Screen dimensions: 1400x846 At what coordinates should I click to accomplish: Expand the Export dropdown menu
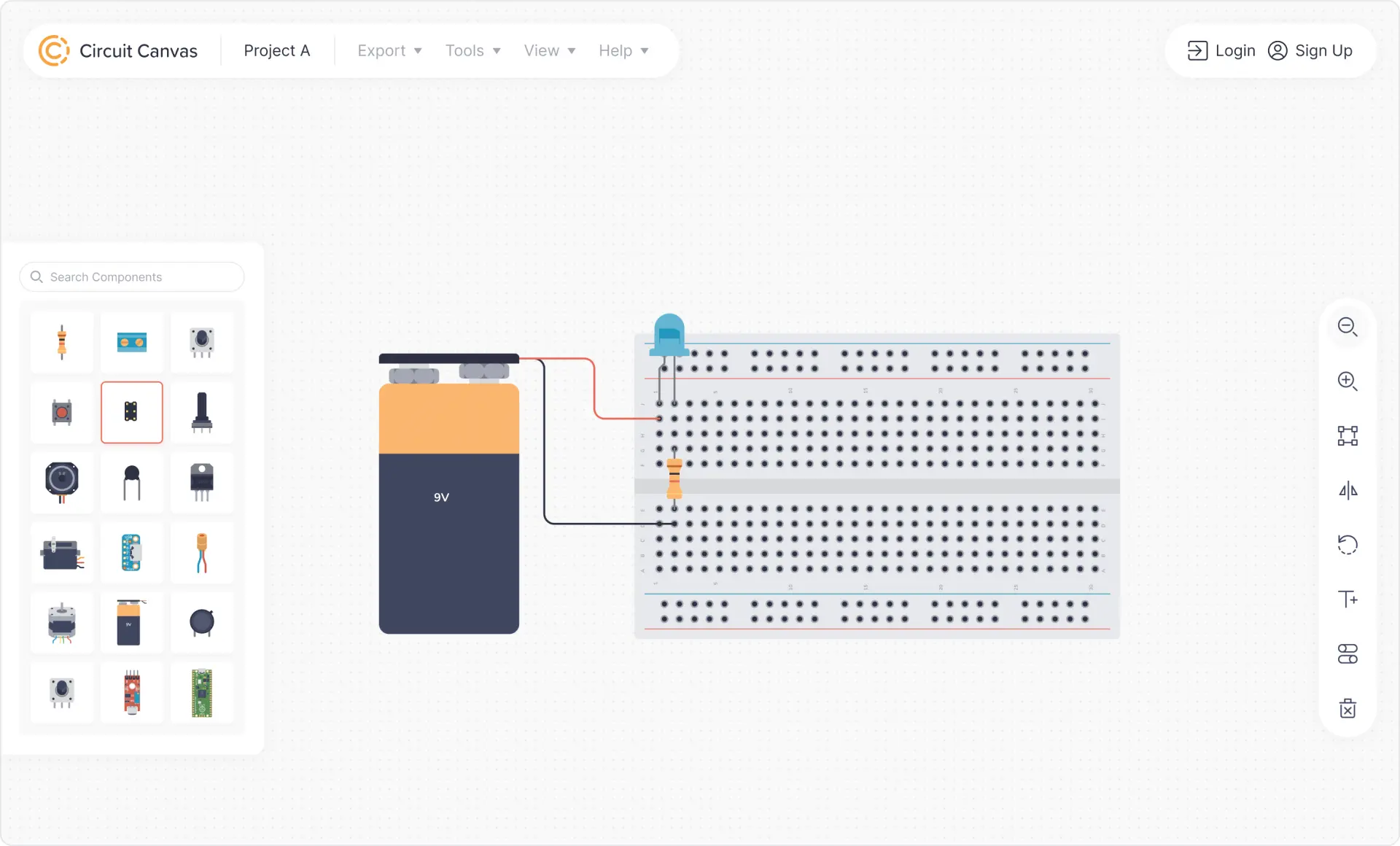tap(389, 51)
